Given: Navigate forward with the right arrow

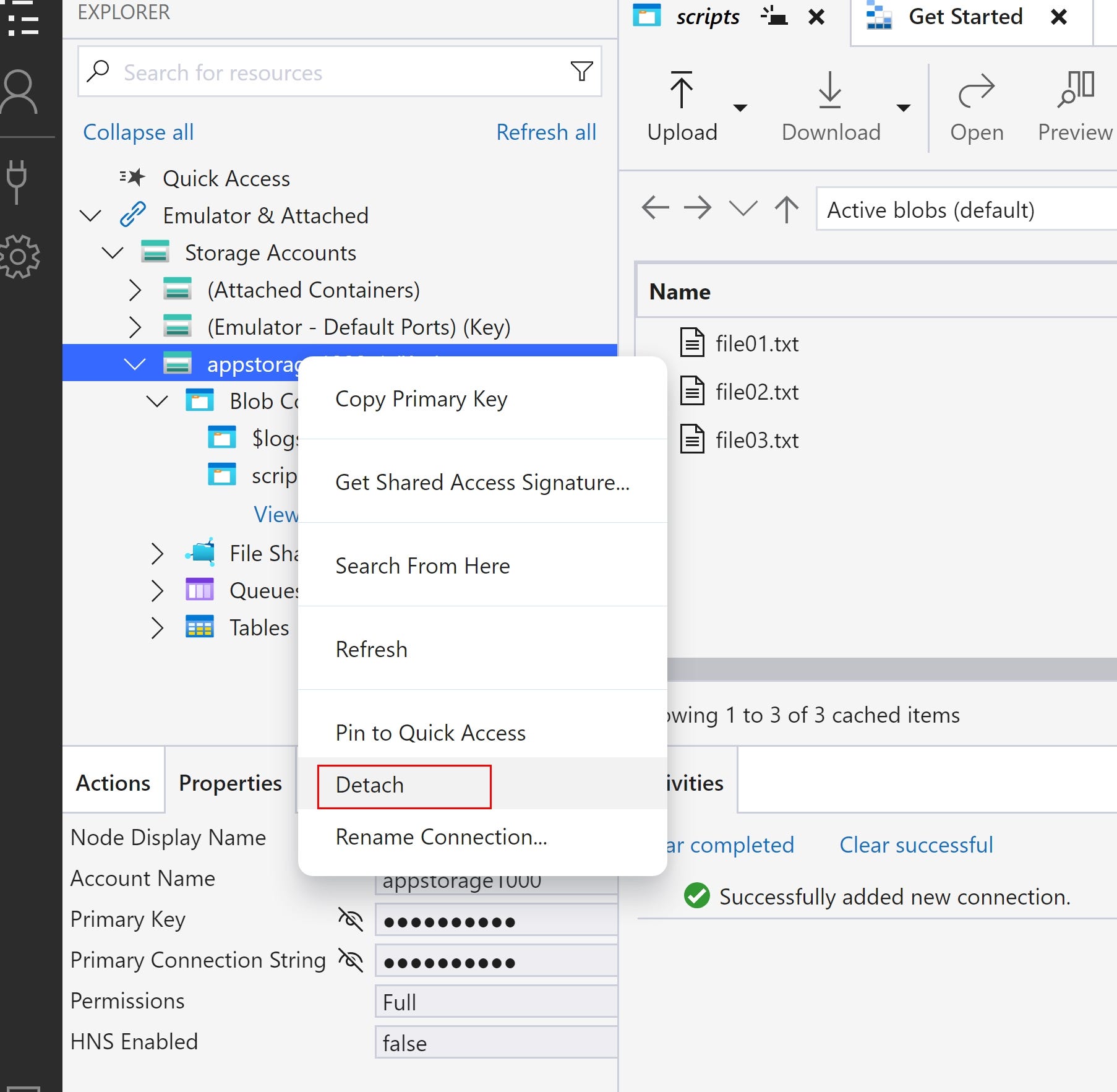Looking at the screenshot, I should click(x=698, y=208).
